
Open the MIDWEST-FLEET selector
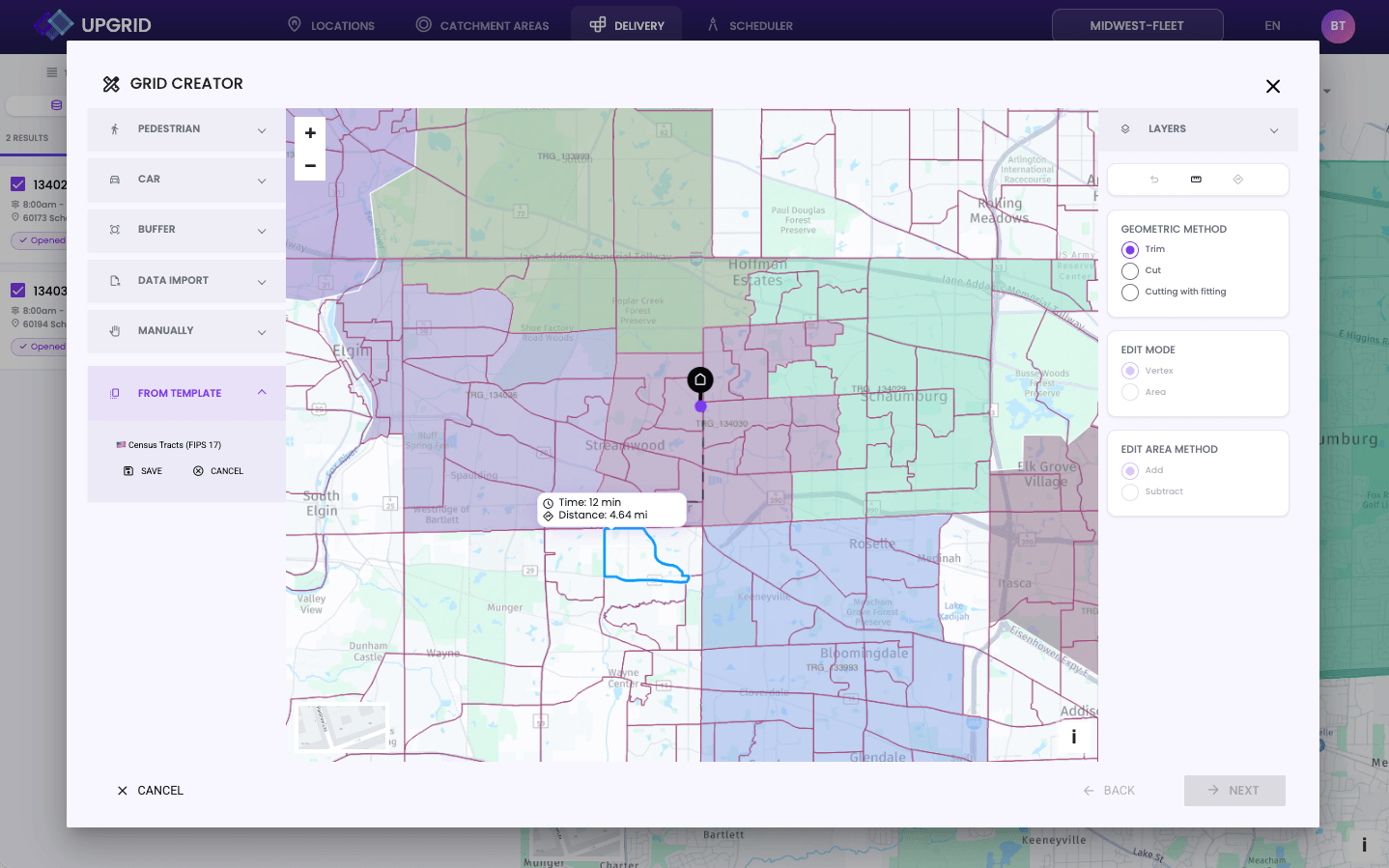[x=1137, y=25]
